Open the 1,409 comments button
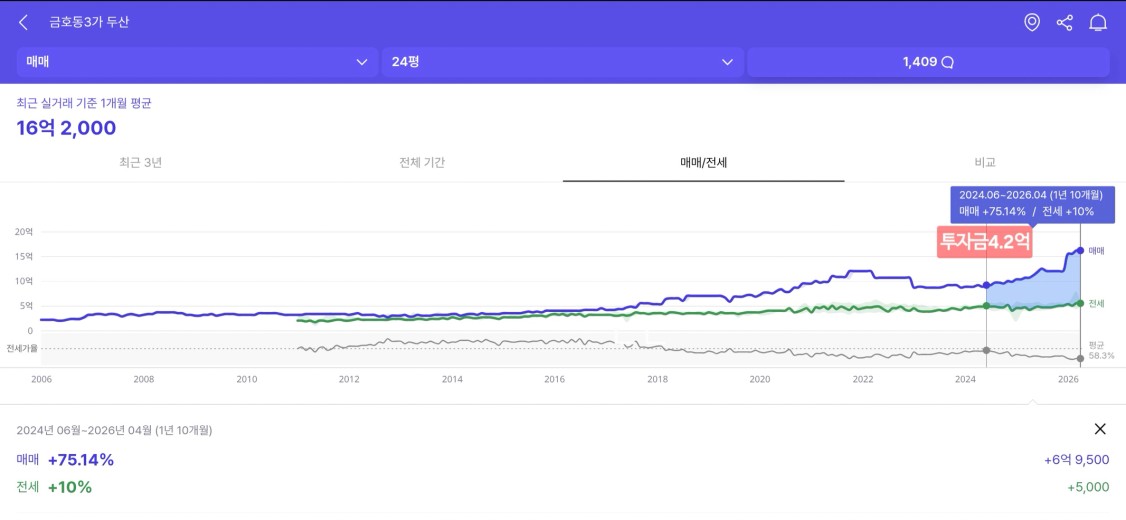This screenshot has height=520, width=1126. [x=928, y=62]
